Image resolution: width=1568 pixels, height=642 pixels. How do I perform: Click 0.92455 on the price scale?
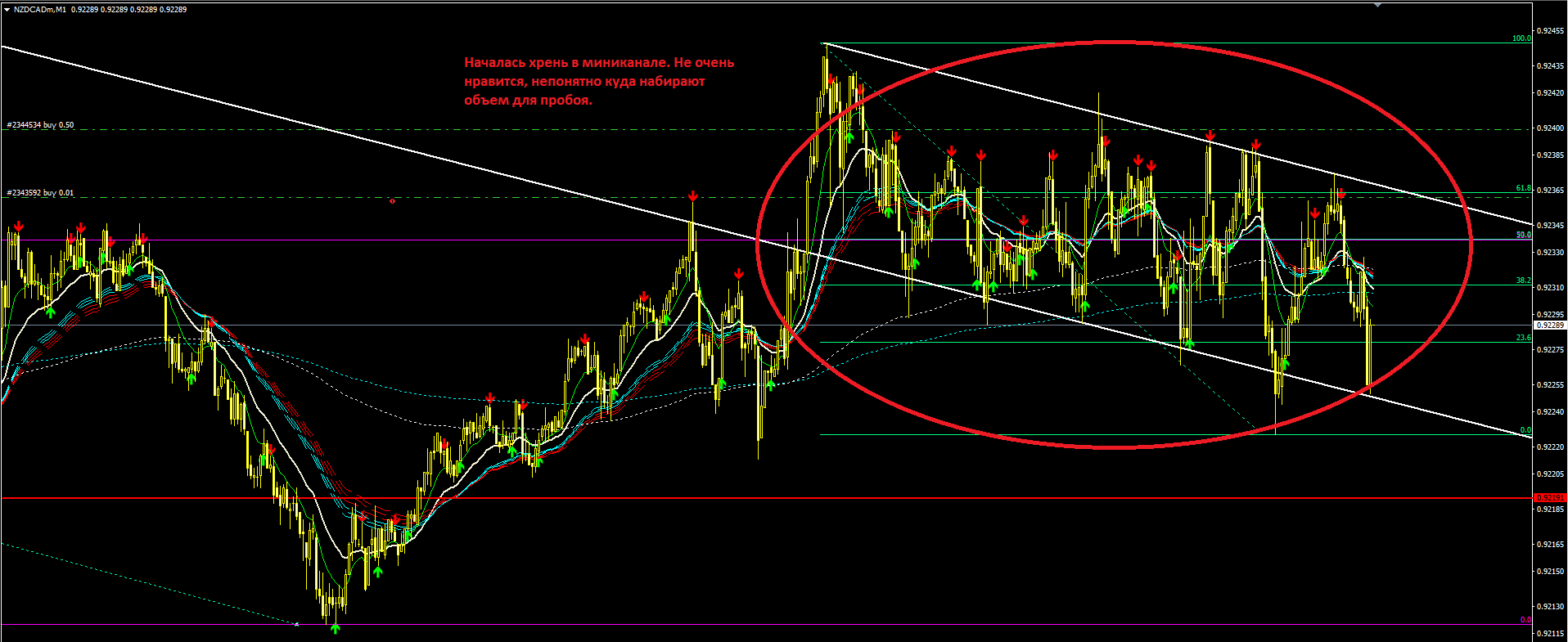coord(1551,31)
